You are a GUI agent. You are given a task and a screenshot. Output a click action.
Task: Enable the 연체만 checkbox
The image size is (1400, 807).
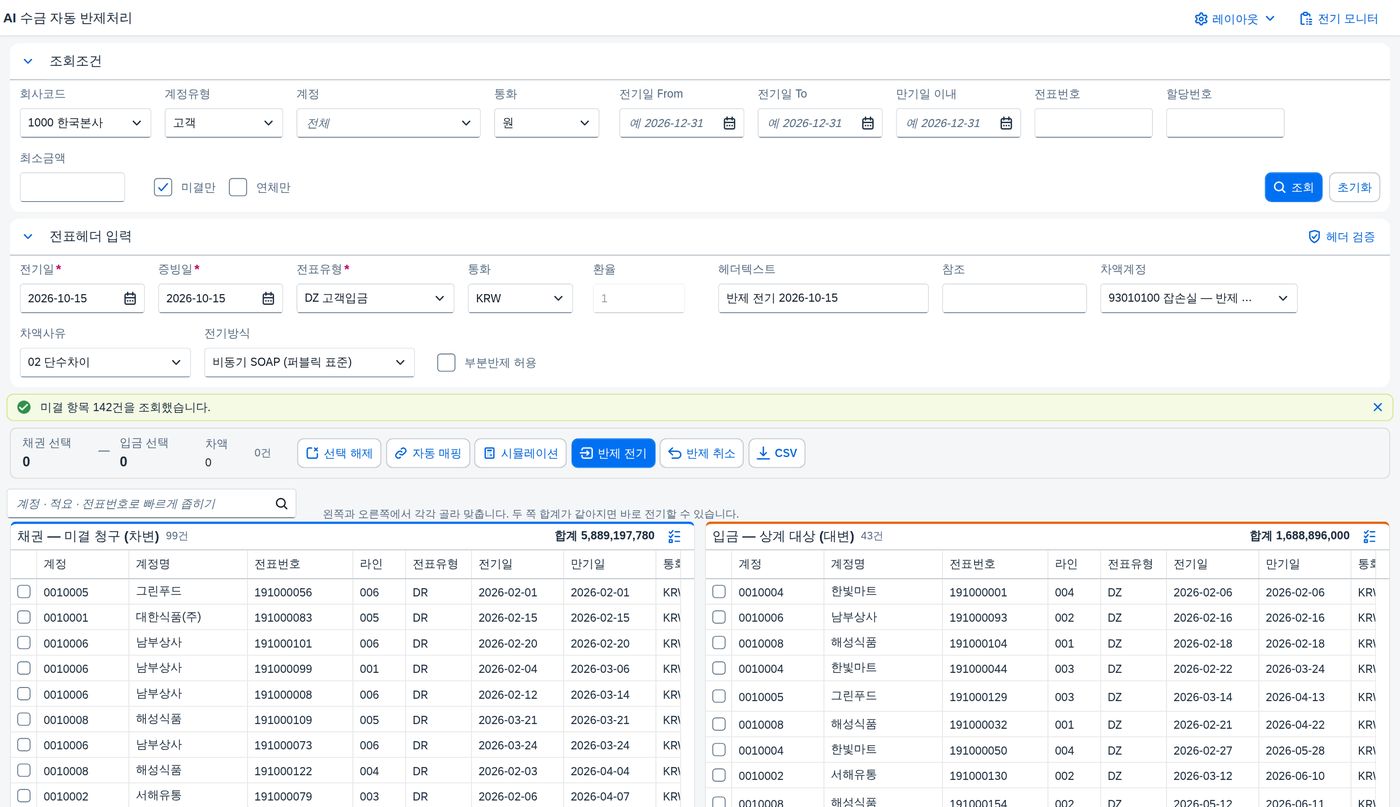click(238, 187)
